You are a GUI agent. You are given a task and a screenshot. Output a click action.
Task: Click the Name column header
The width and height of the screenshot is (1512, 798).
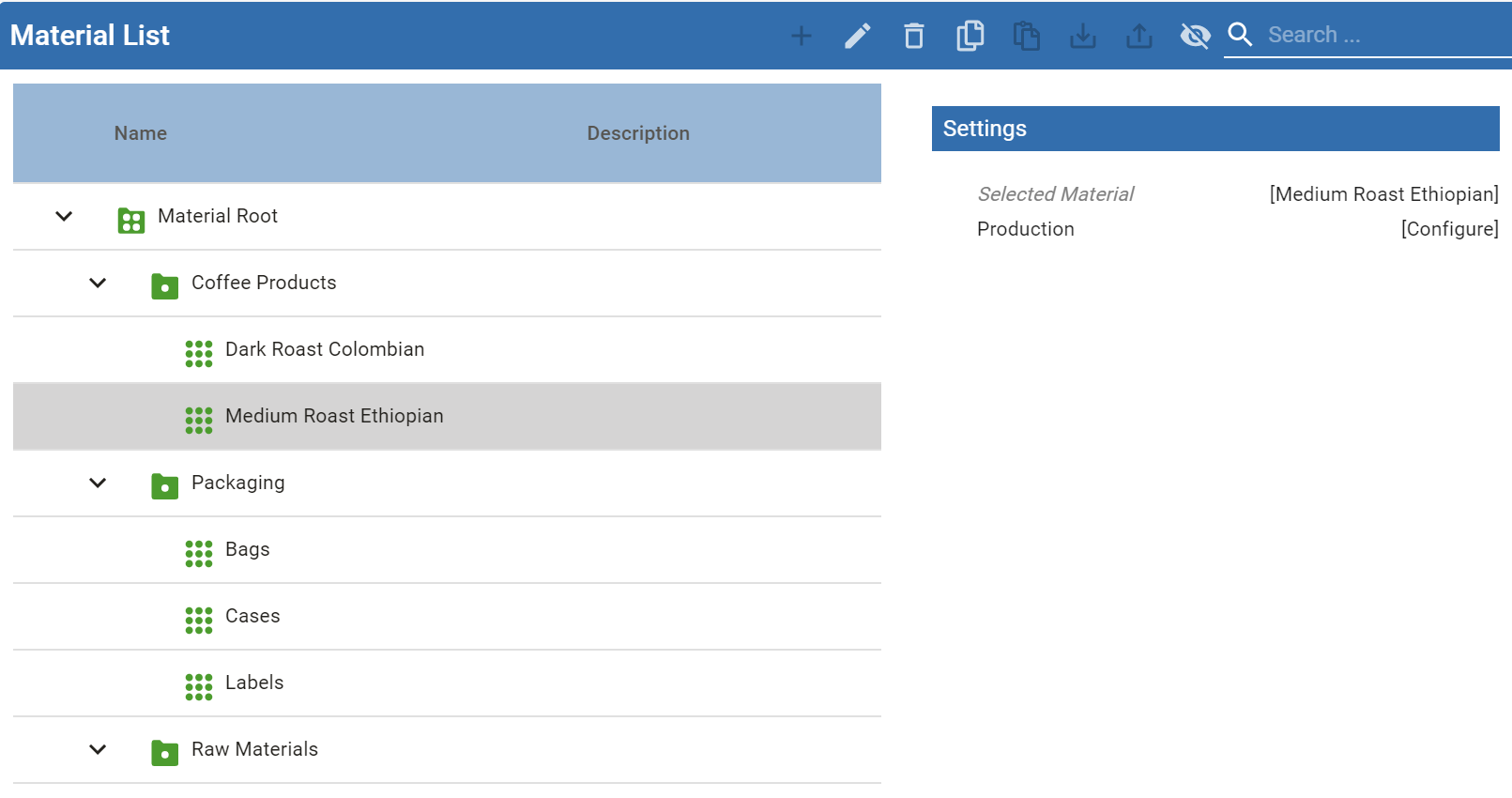click(141, 133)
